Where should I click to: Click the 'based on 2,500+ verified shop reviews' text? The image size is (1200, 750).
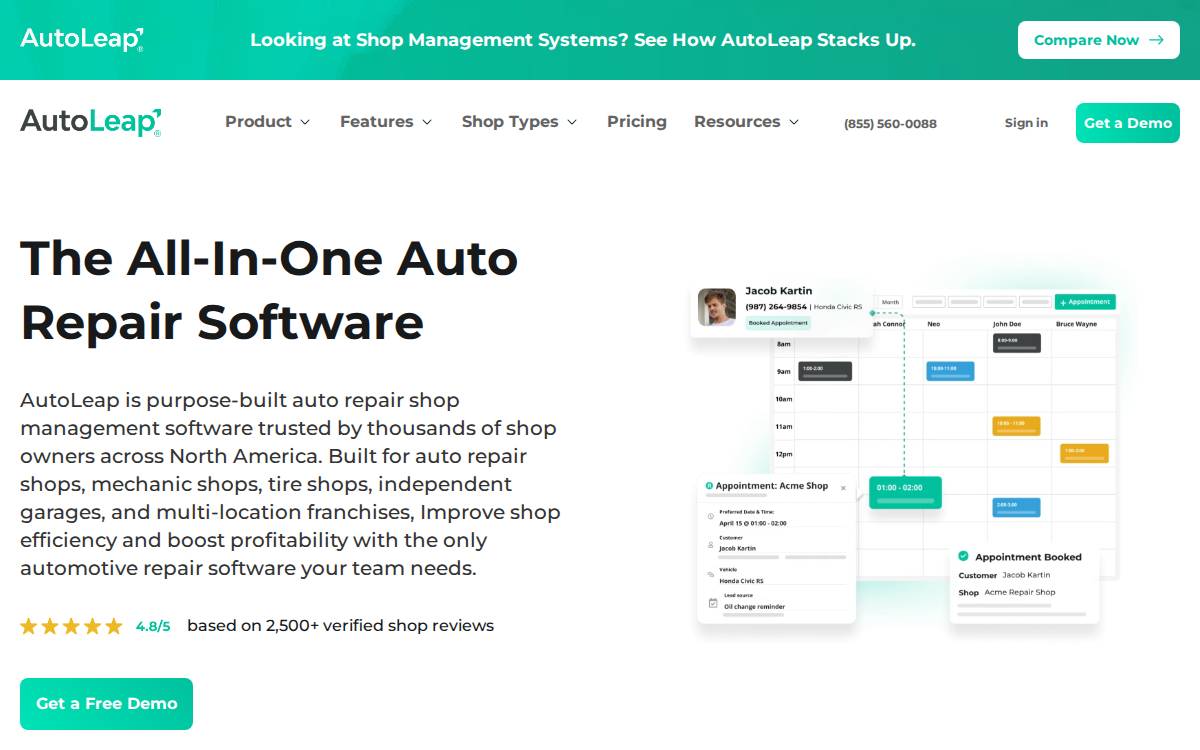pyautogui.click(x=340, y=626)
